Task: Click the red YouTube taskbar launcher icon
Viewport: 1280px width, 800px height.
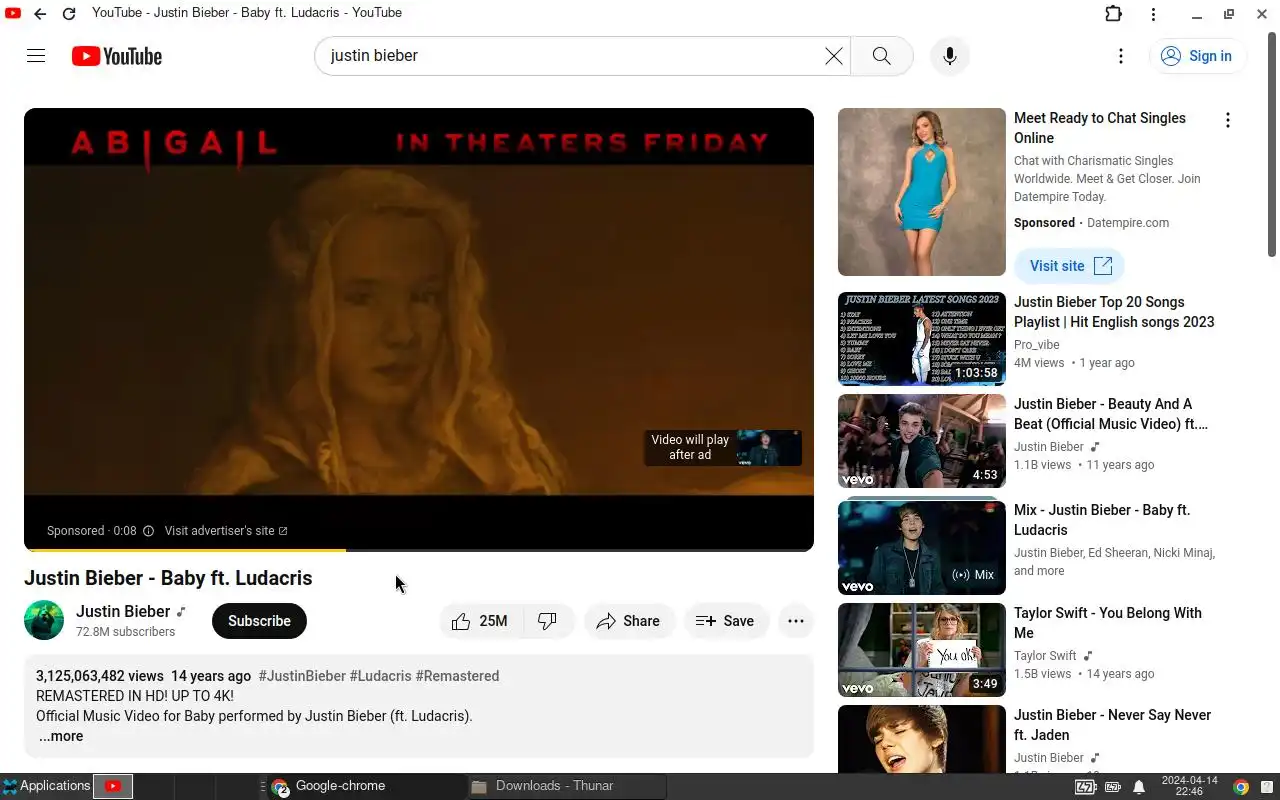Action: pos(113,786)
